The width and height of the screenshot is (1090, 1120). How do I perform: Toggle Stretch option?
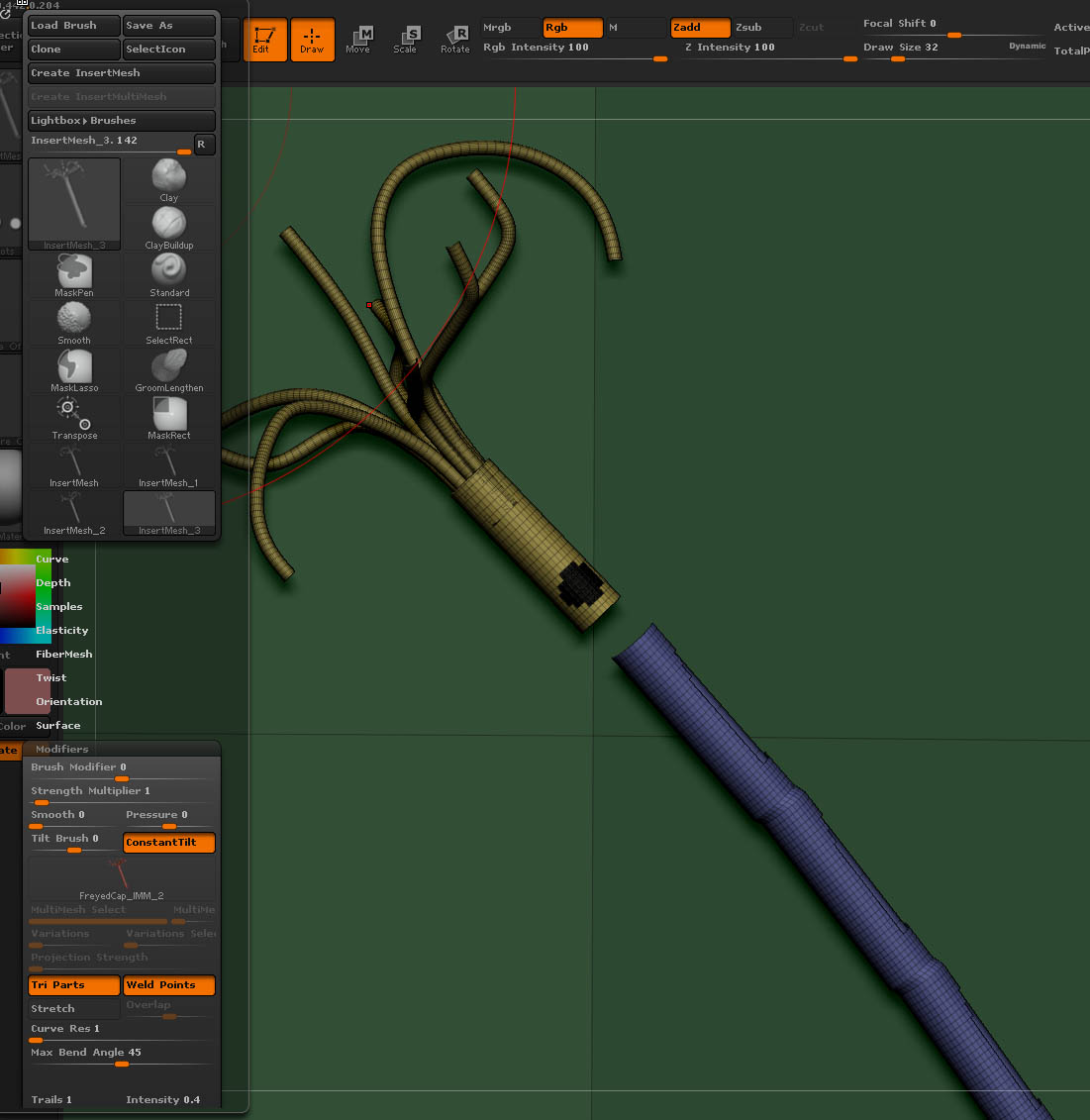[x=74, y=1008]
